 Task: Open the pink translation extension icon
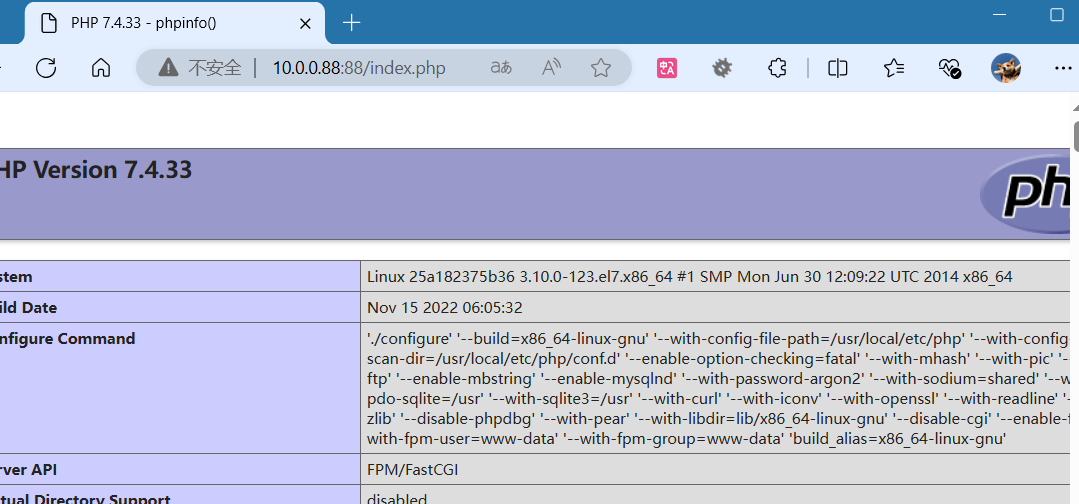click(667, 68)
